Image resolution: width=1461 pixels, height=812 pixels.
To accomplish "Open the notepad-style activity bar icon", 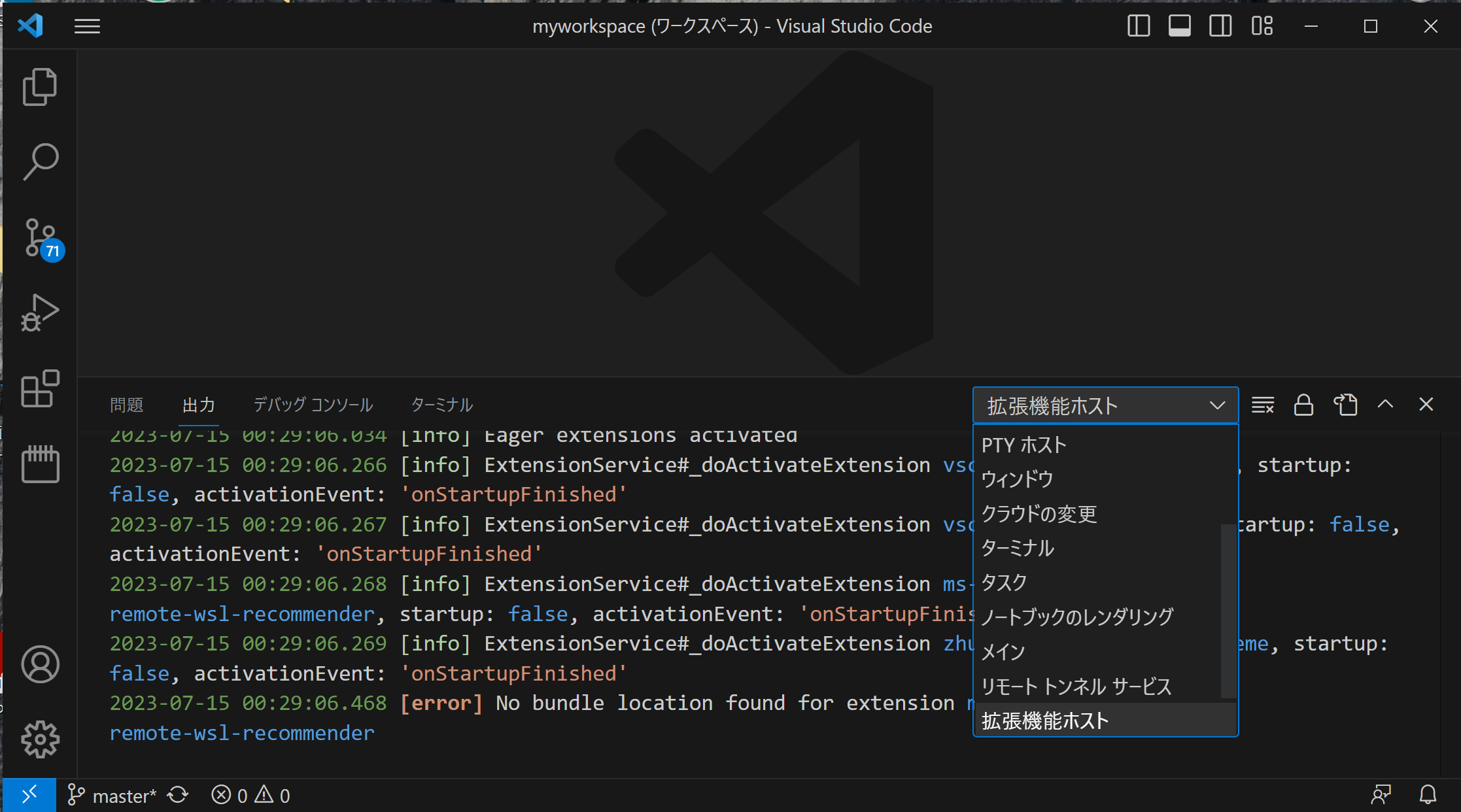I will tap(40, 464).
